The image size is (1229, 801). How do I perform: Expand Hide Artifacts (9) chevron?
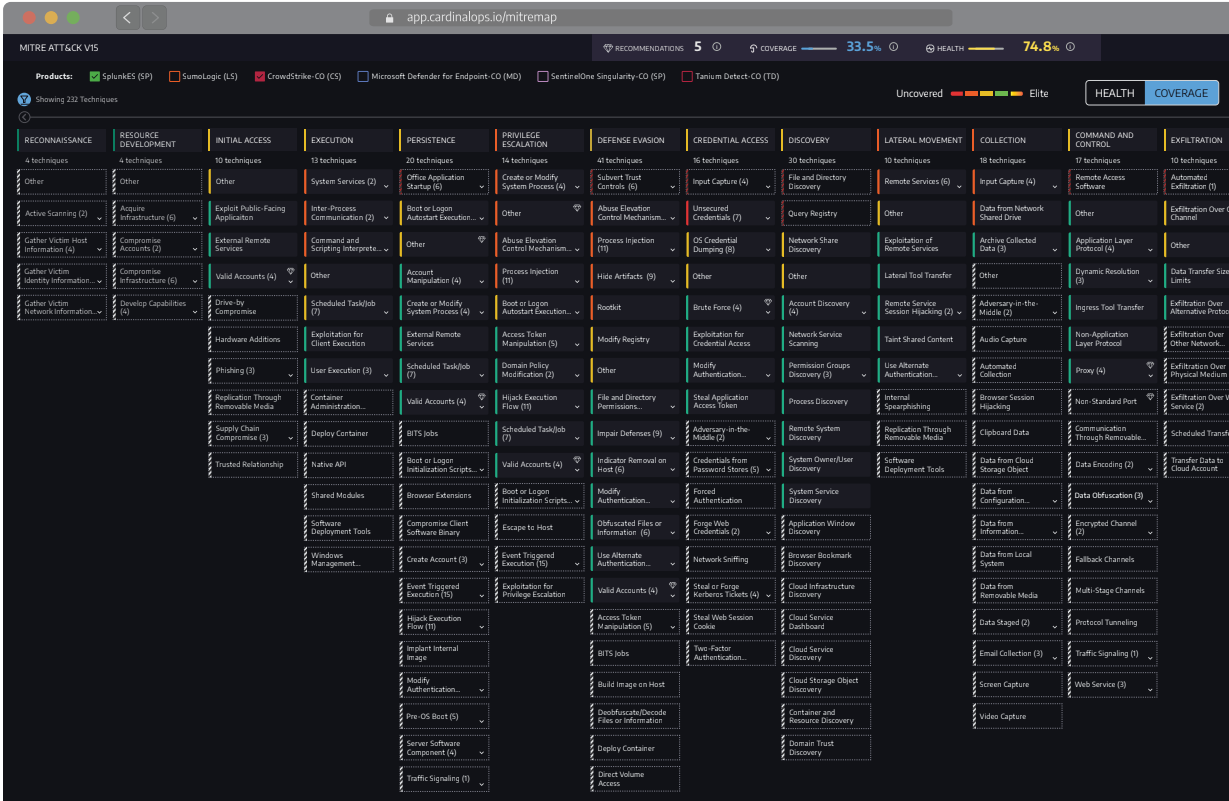673,279
